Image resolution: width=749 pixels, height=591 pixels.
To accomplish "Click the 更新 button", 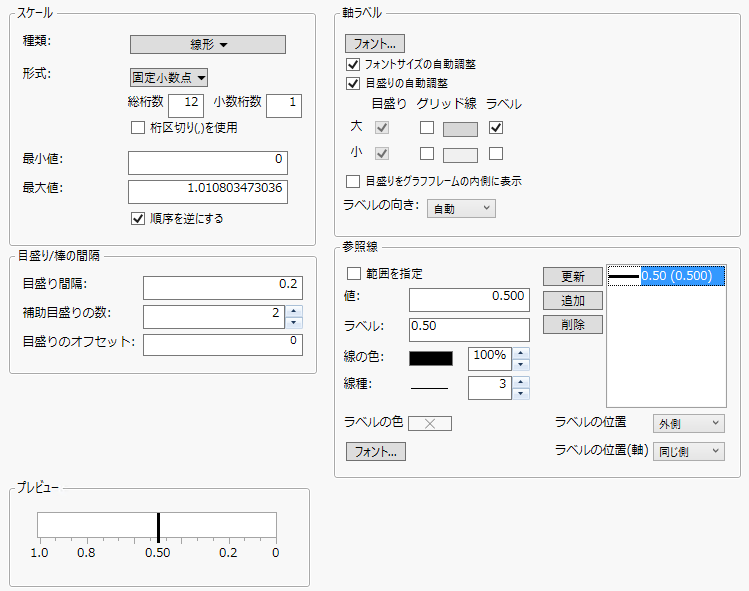I will (573, 277).
